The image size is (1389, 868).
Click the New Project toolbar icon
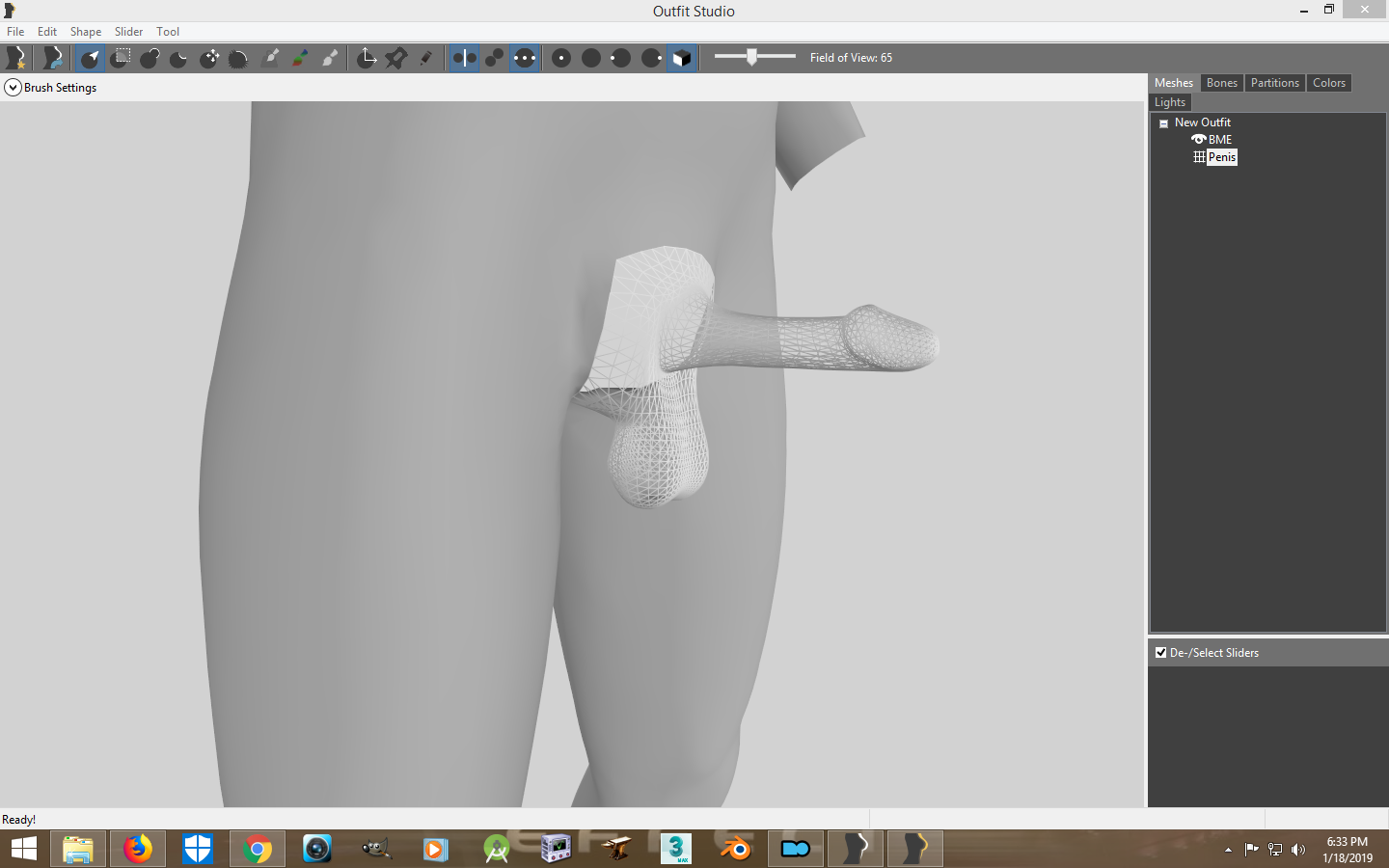point(16,58)
